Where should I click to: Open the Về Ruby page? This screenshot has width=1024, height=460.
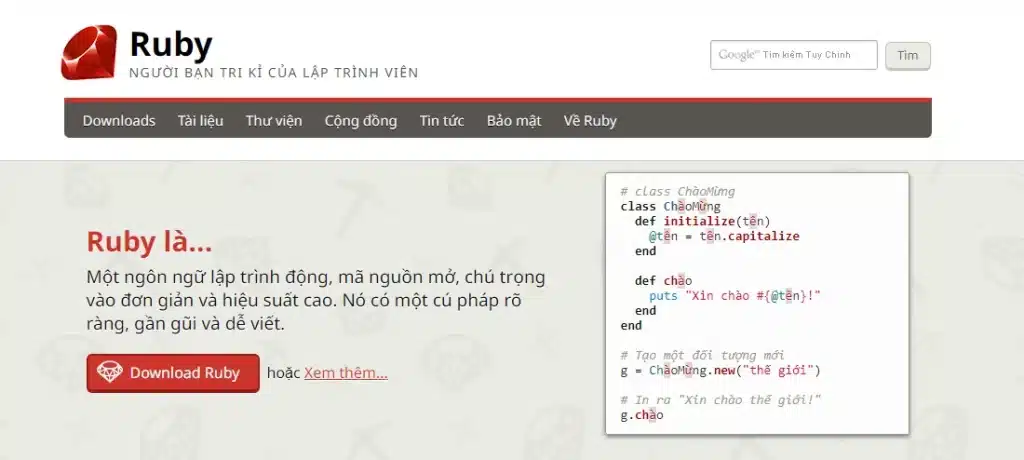click(x=590, y=121)
